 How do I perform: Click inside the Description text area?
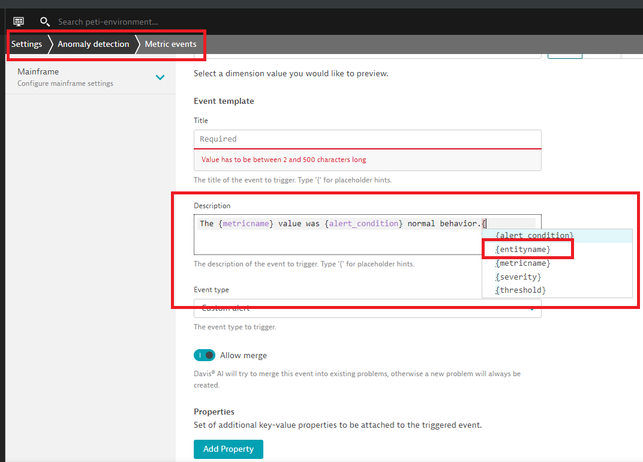[x=367, y=234]
